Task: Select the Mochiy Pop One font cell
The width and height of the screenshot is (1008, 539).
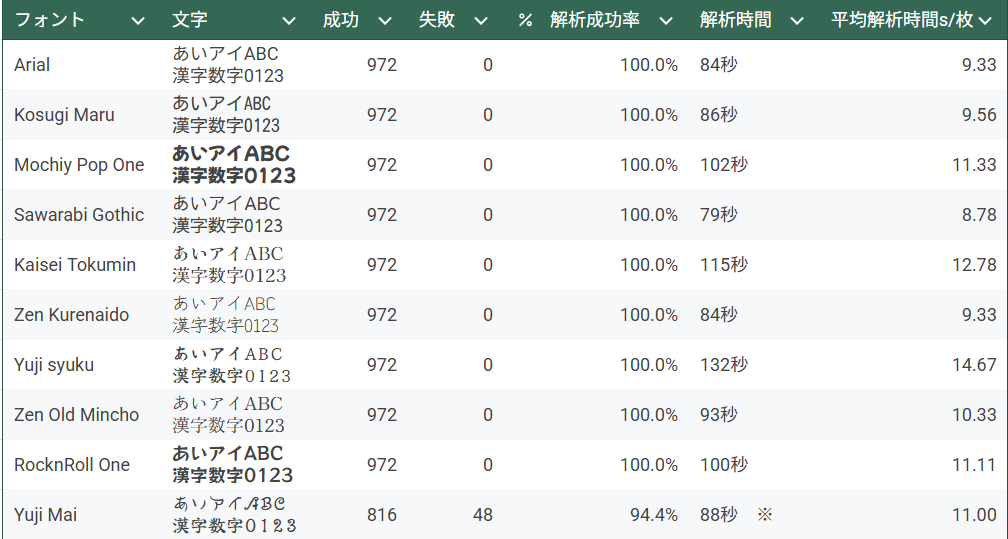Action: [79, 165]
